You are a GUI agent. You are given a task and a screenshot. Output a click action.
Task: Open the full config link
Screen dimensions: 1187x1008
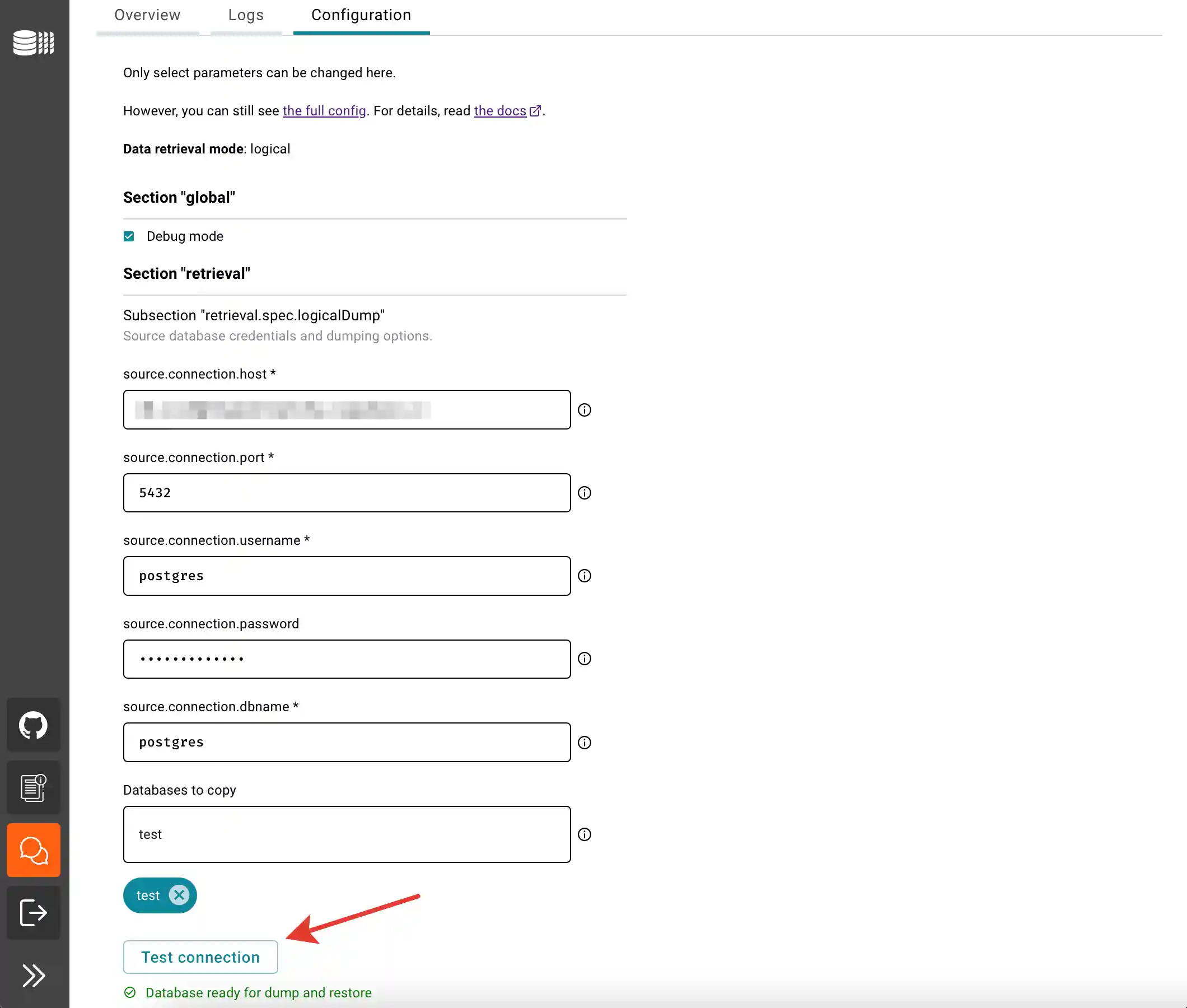pos(324,110)
